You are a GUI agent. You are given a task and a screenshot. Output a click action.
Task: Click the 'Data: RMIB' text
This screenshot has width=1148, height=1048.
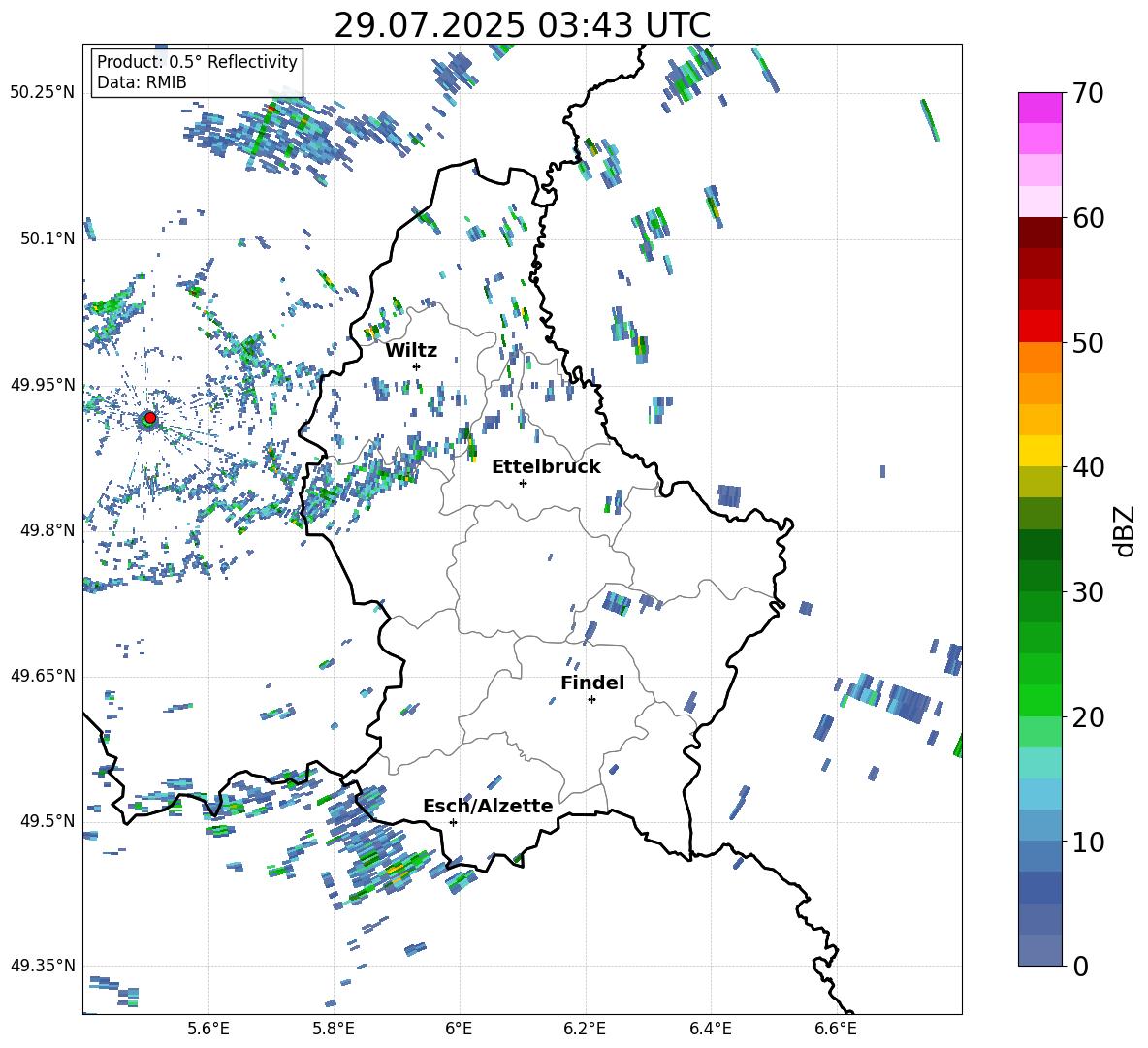(142, 82)
